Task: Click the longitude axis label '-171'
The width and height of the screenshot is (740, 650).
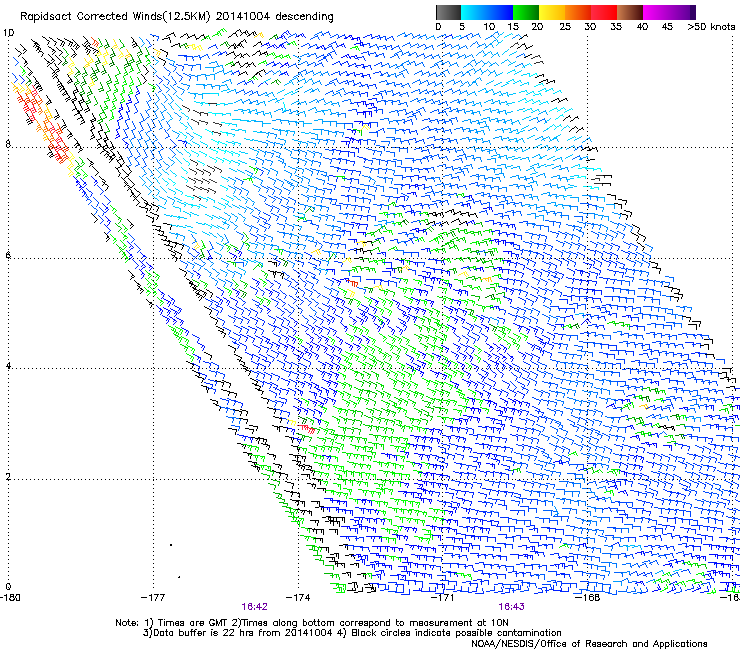Action: click(443, 598)
